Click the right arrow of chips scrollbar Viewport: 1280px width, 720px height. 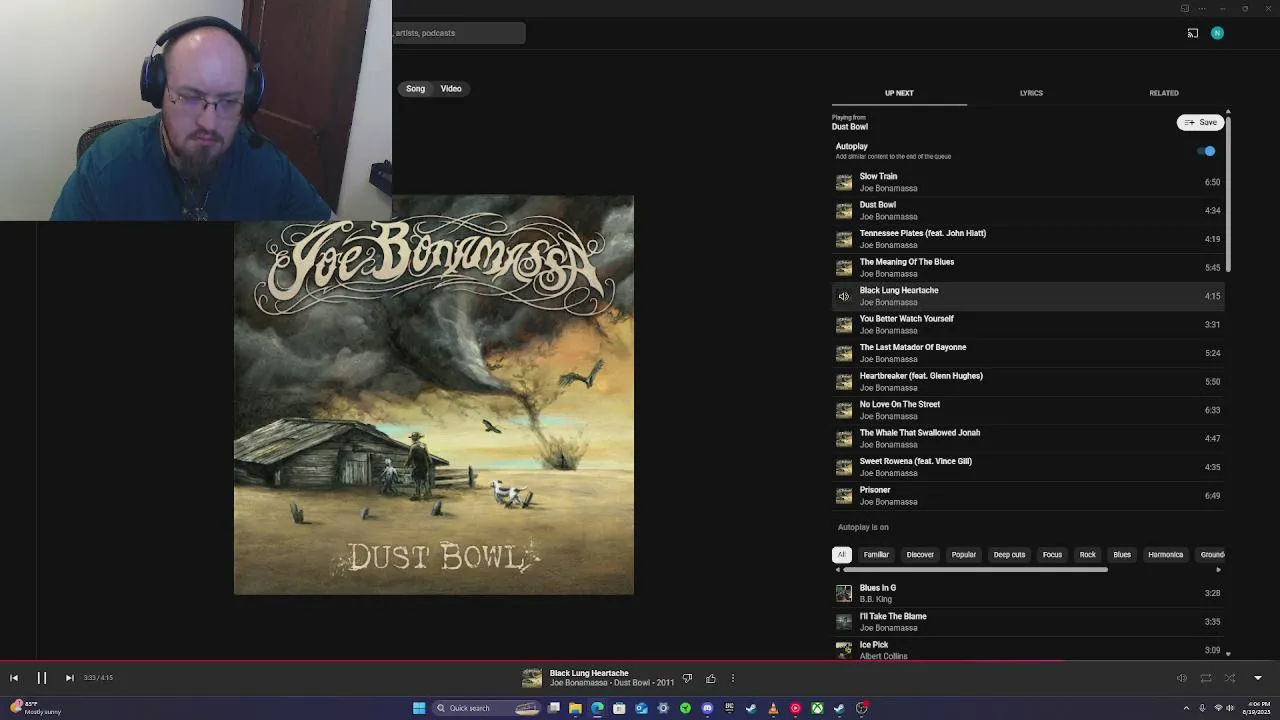pos(1218,570)
